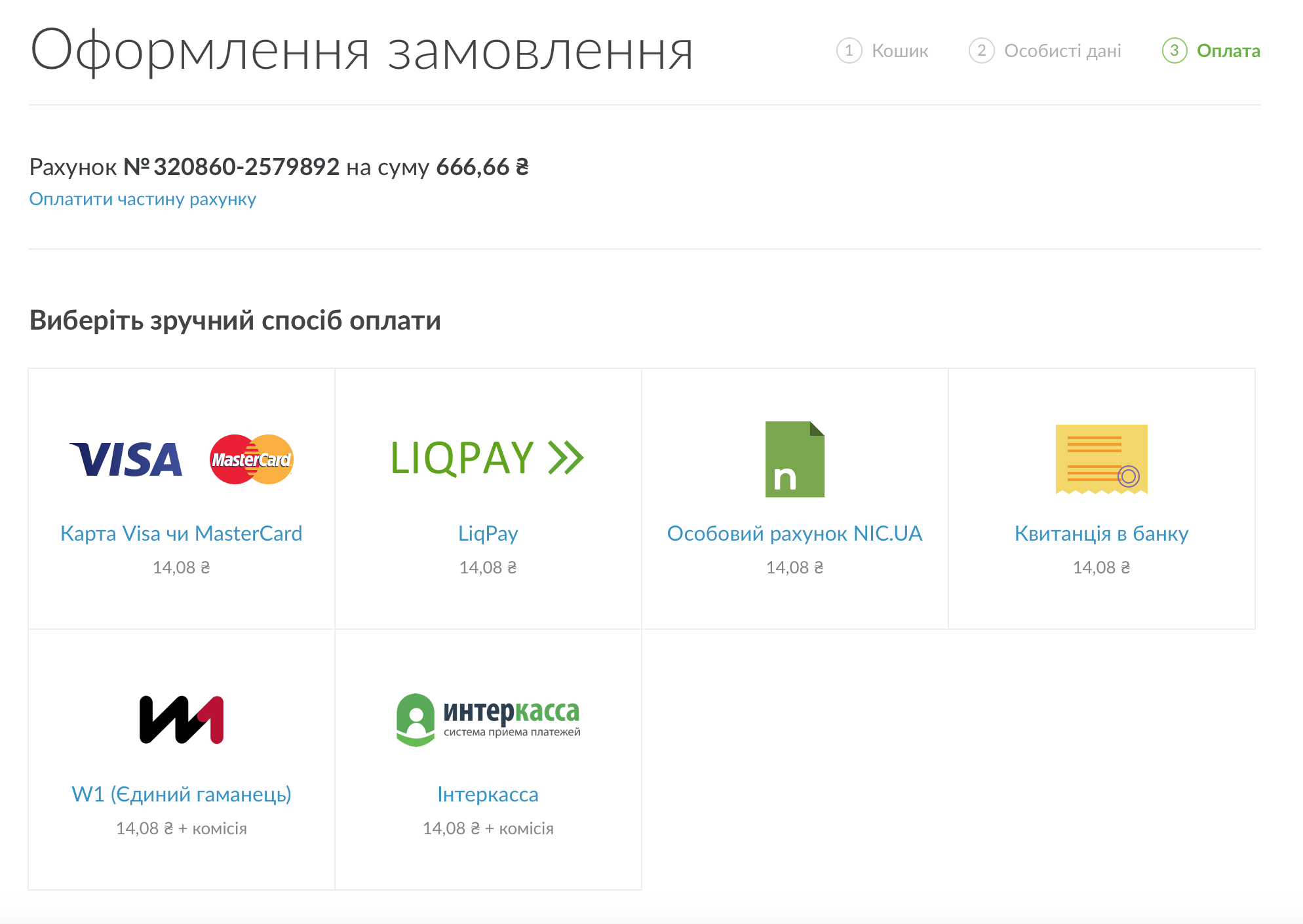Select Квитанція в банку option

point(1101,533)
